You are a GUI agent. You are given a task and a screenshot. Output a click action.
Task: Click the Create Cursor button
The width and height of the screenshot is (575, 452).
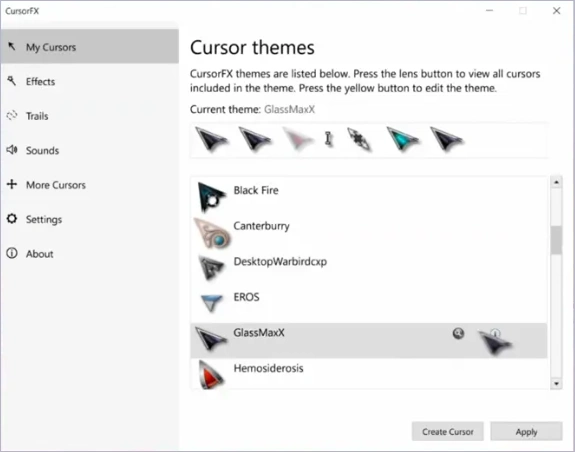(x=448, y=431)
